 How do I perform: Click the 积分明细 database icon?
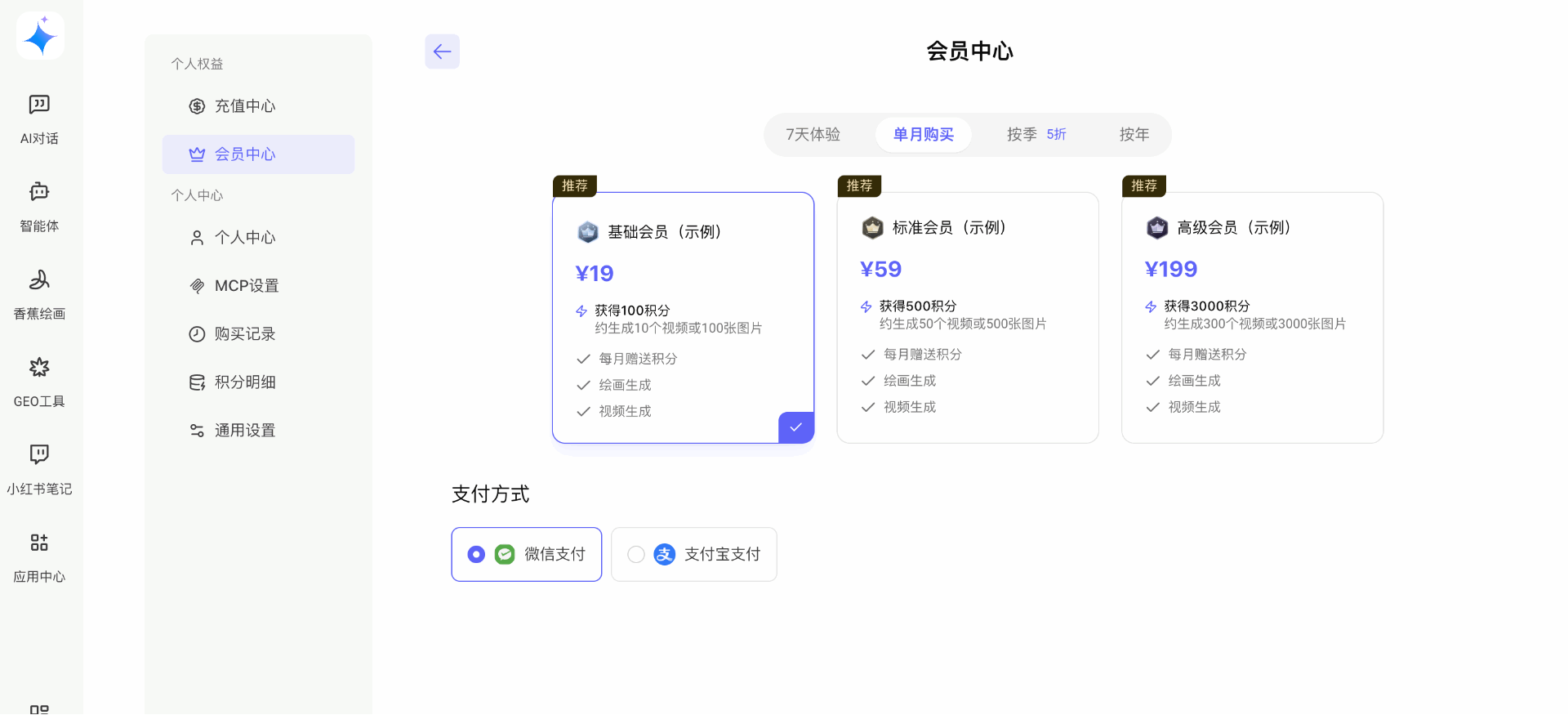(197, 382)
